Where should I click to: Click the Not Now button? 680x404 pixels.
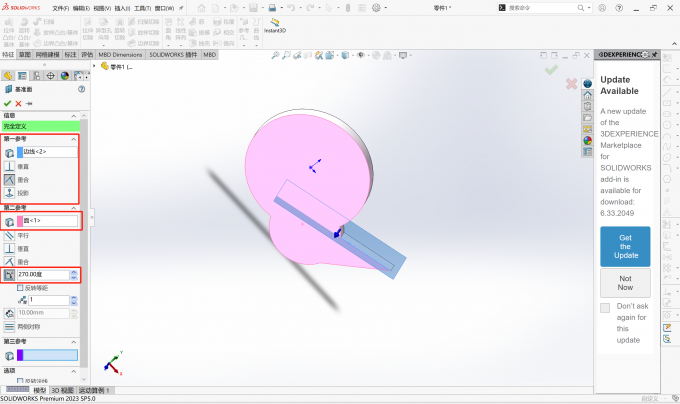coord(625,283)
